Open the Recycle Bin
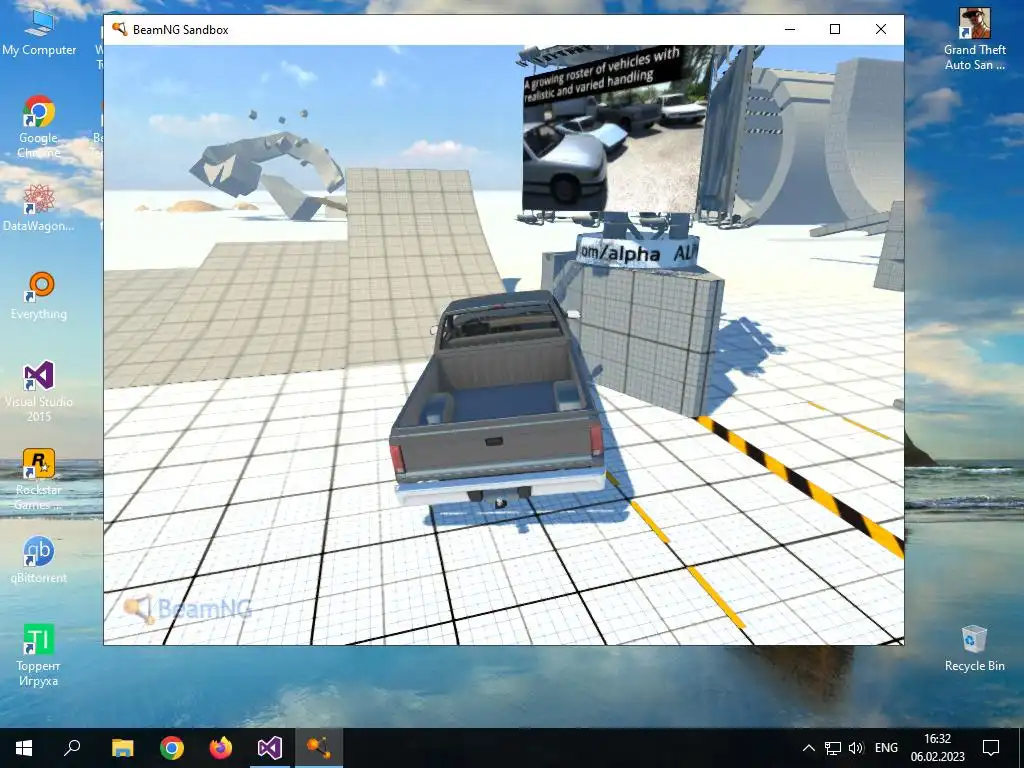 coord(974,648)
